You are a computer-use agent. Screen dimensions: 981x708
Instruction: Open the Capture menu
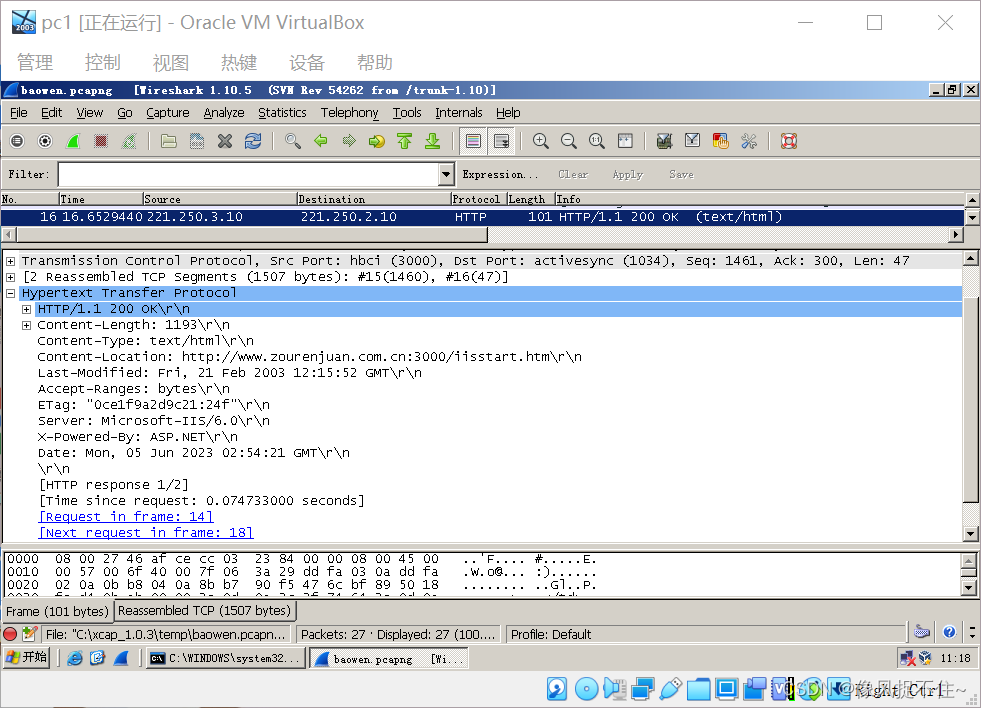click(168, 113)
